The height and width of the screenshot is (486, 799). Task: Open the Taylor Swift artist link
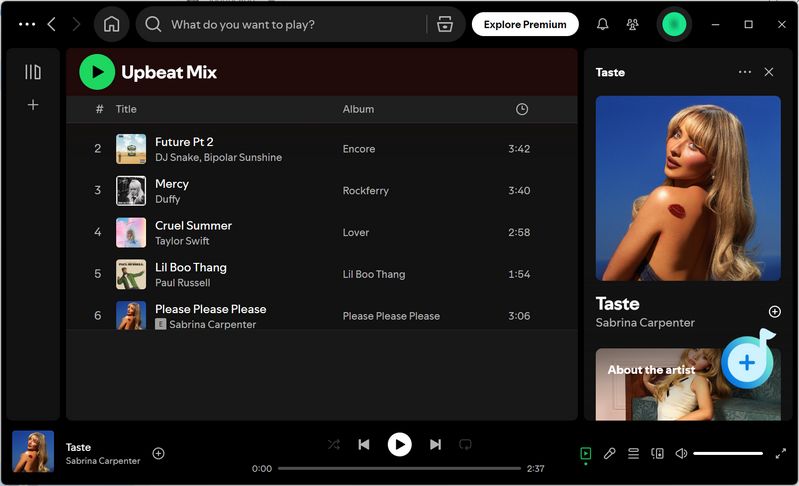tap(182, 241)
